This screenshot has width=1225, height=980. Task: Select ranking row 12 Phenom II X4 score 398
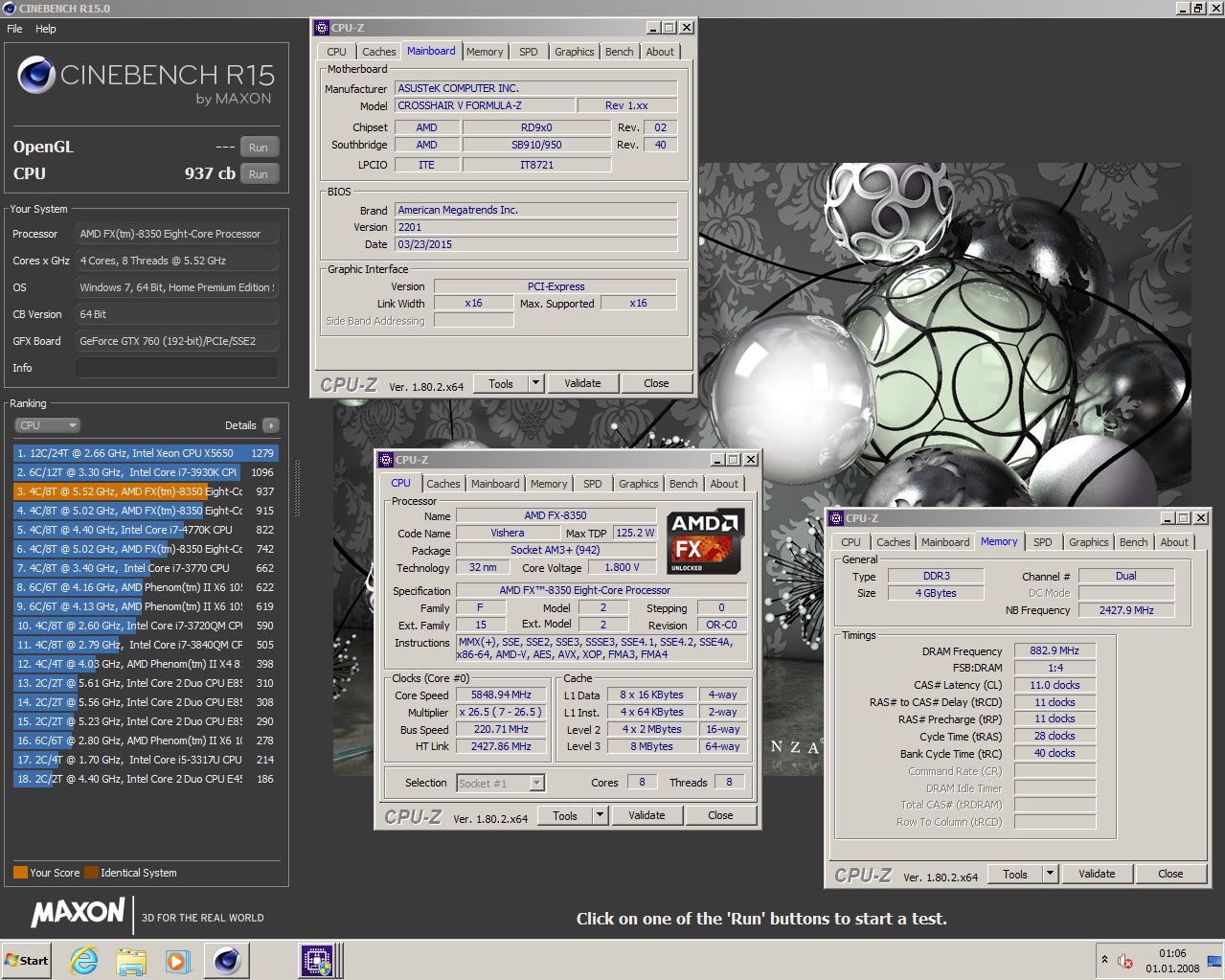point(146,664)
